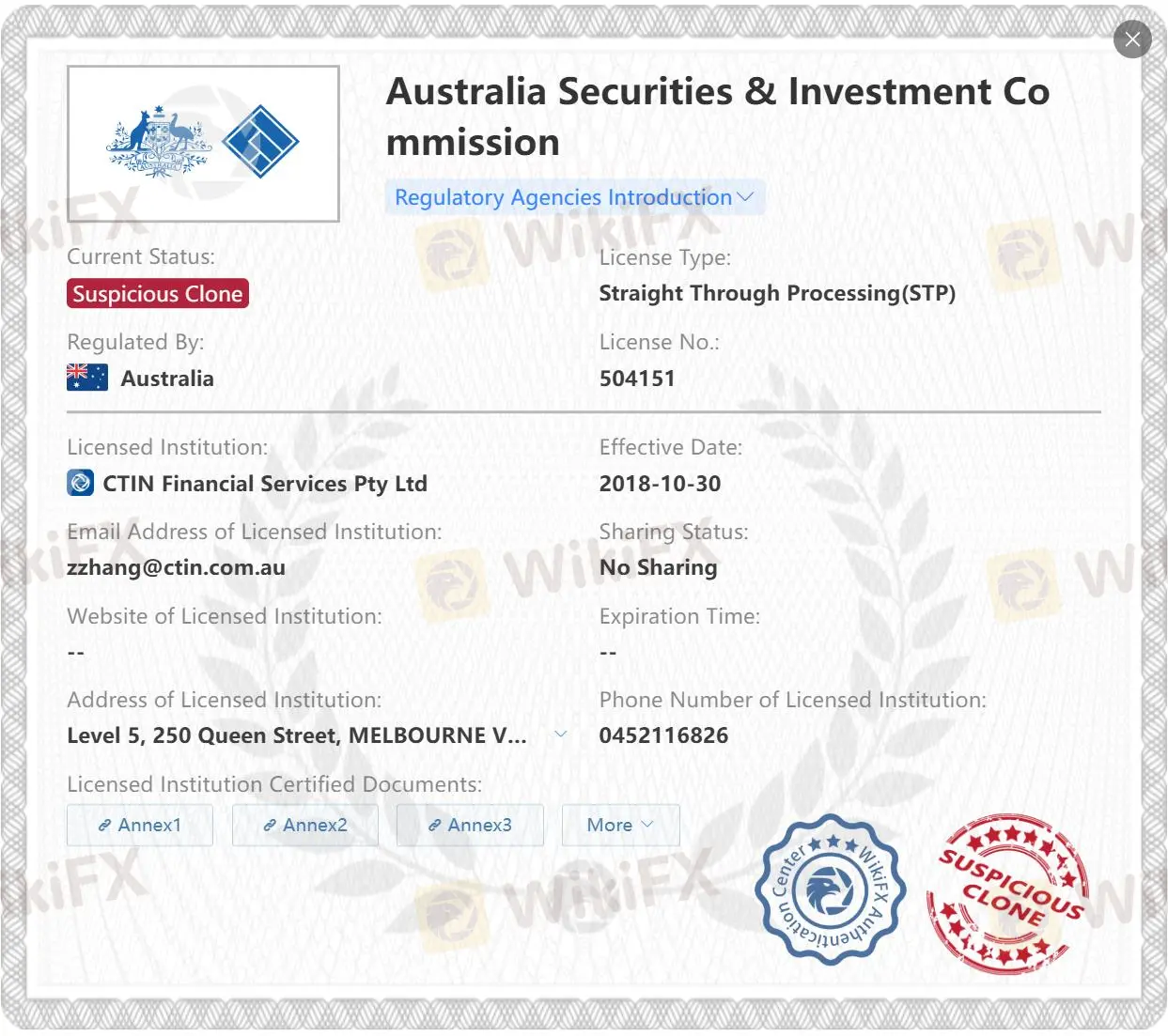
Task: Click license number 504151
Action: point(637,379)
